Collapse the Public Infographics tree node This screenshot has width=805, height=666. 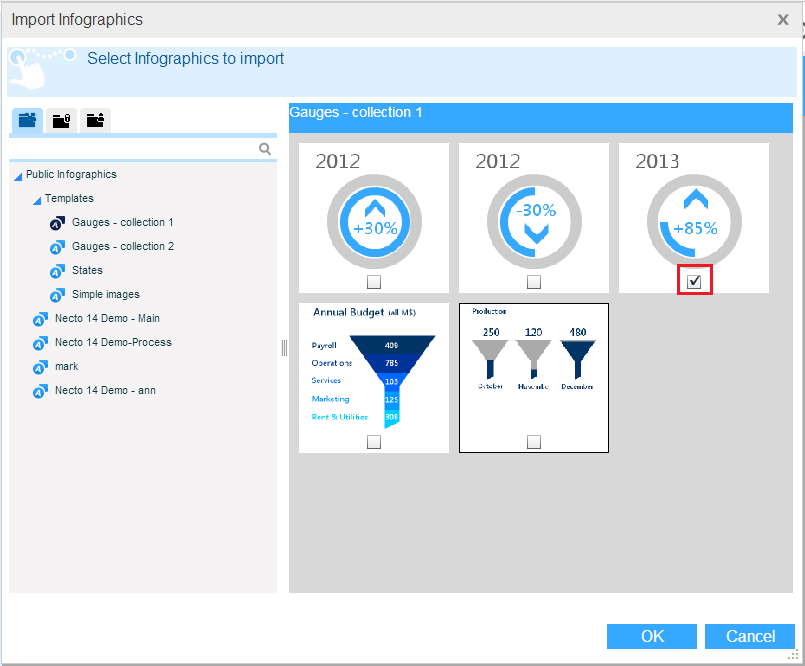coord(18,177)
